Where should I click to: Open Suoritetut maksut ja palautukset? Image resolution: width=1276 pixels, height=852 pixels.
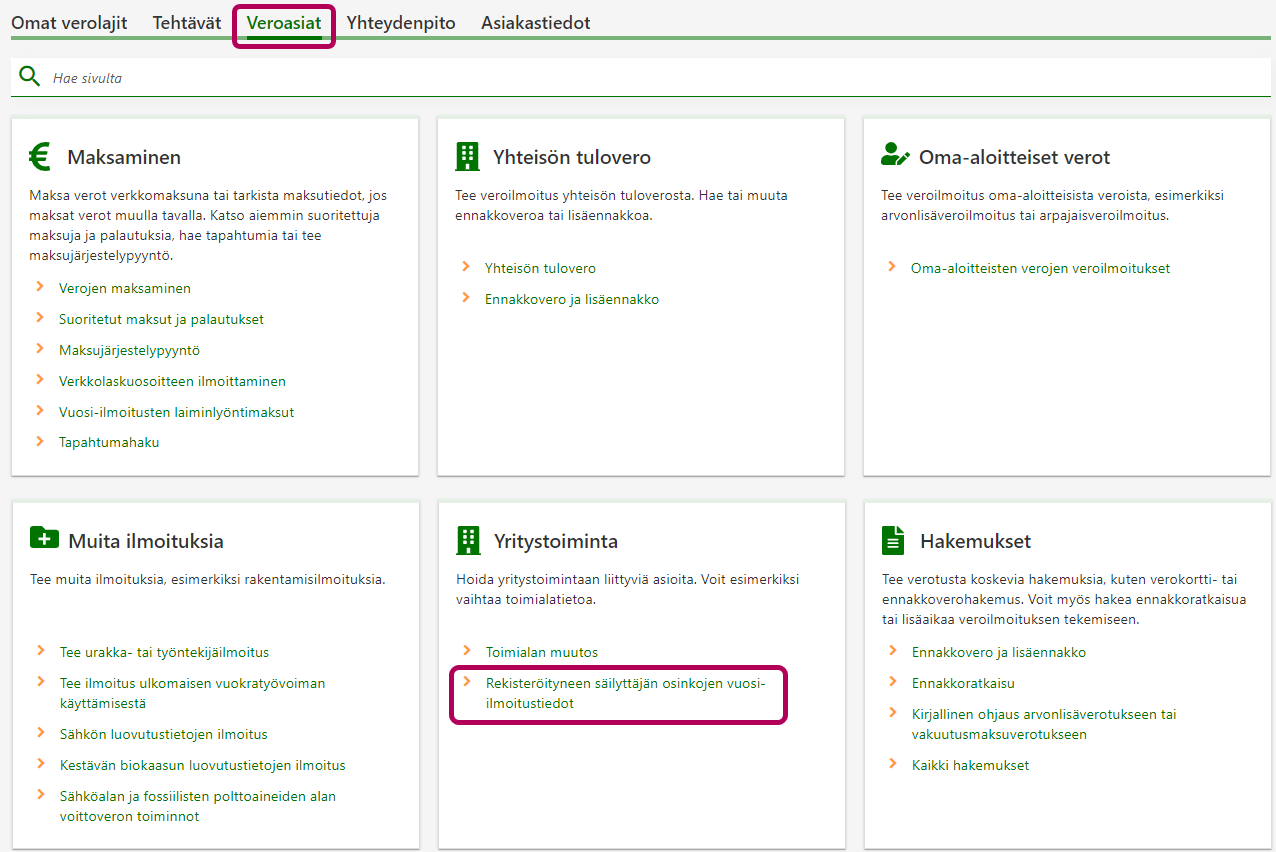(161, 319)
